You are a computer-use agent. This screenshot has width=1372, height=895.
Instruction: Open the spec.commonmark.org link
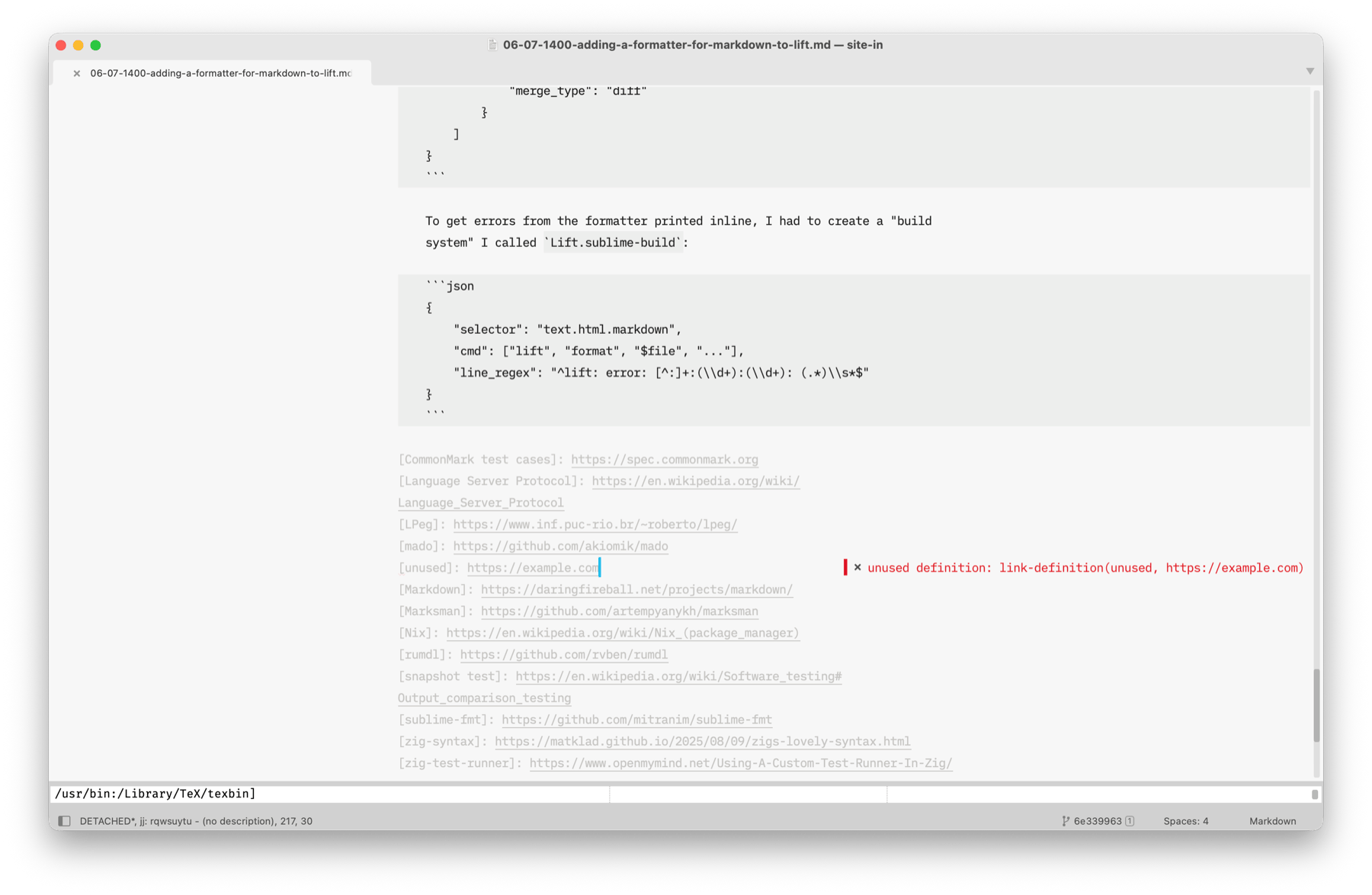(x=664, y=460)
